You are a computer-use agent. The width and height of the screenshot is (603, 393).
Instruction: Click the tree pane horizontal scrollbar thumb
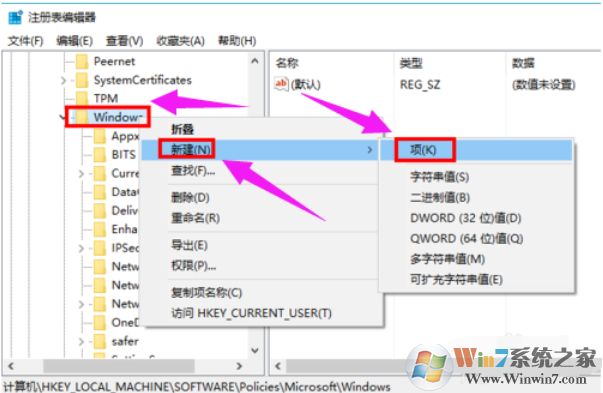coord(119,366)
